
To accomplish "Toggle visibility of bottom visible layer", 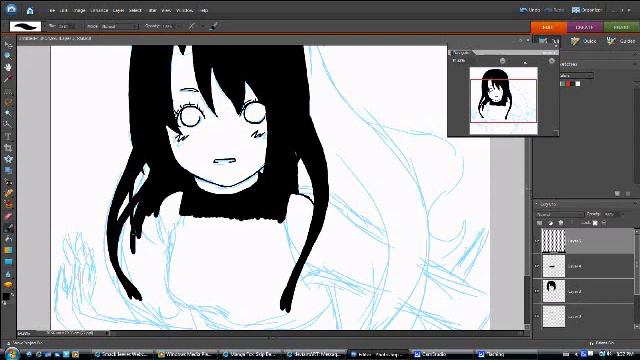I will (537, 316).
